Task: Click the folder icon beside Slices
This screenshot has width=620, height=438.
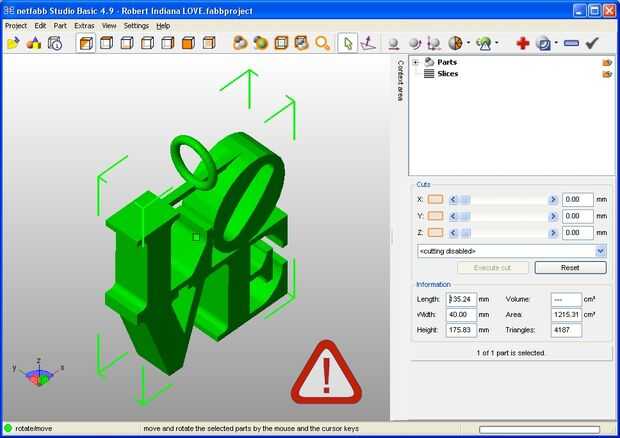Action: coord(607,74)
